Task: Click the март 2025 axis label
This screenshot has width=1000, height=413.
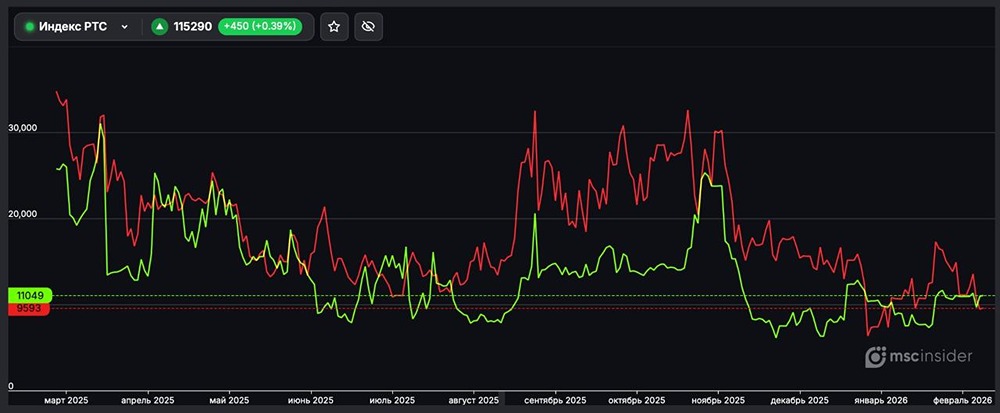Action: (67, 400)
